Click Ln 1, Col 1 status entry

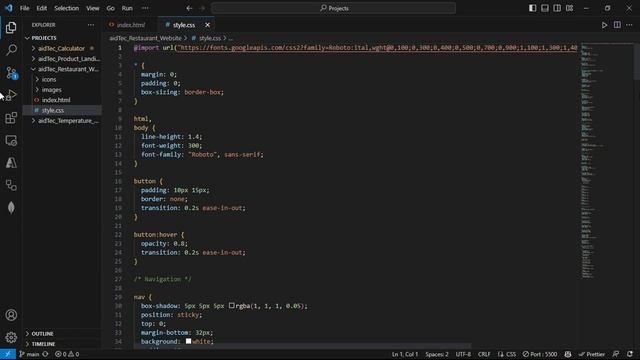(405, 354)
